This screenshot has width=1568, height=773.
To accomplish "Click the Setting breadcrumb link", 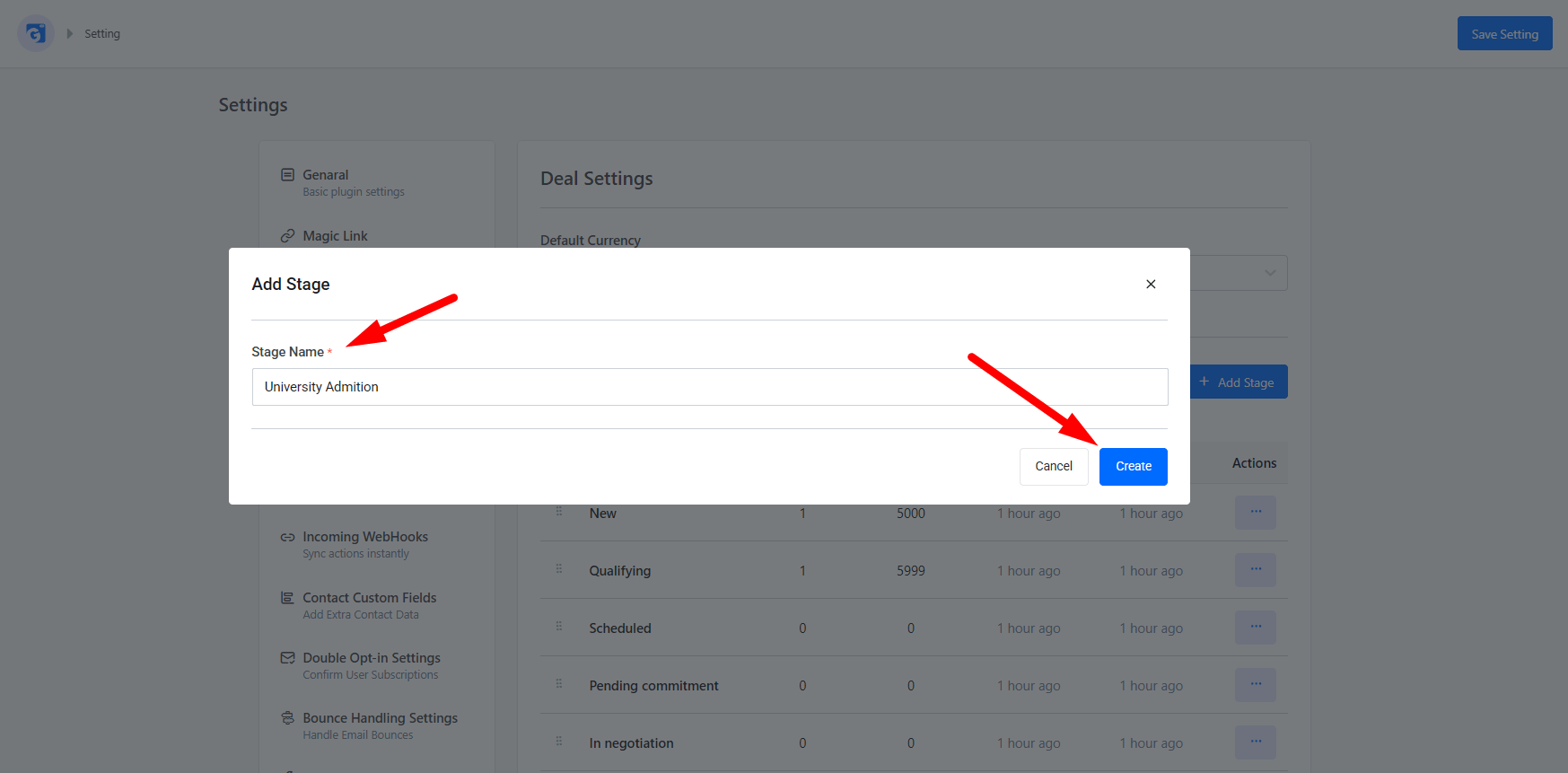I will tap(102, 33).
